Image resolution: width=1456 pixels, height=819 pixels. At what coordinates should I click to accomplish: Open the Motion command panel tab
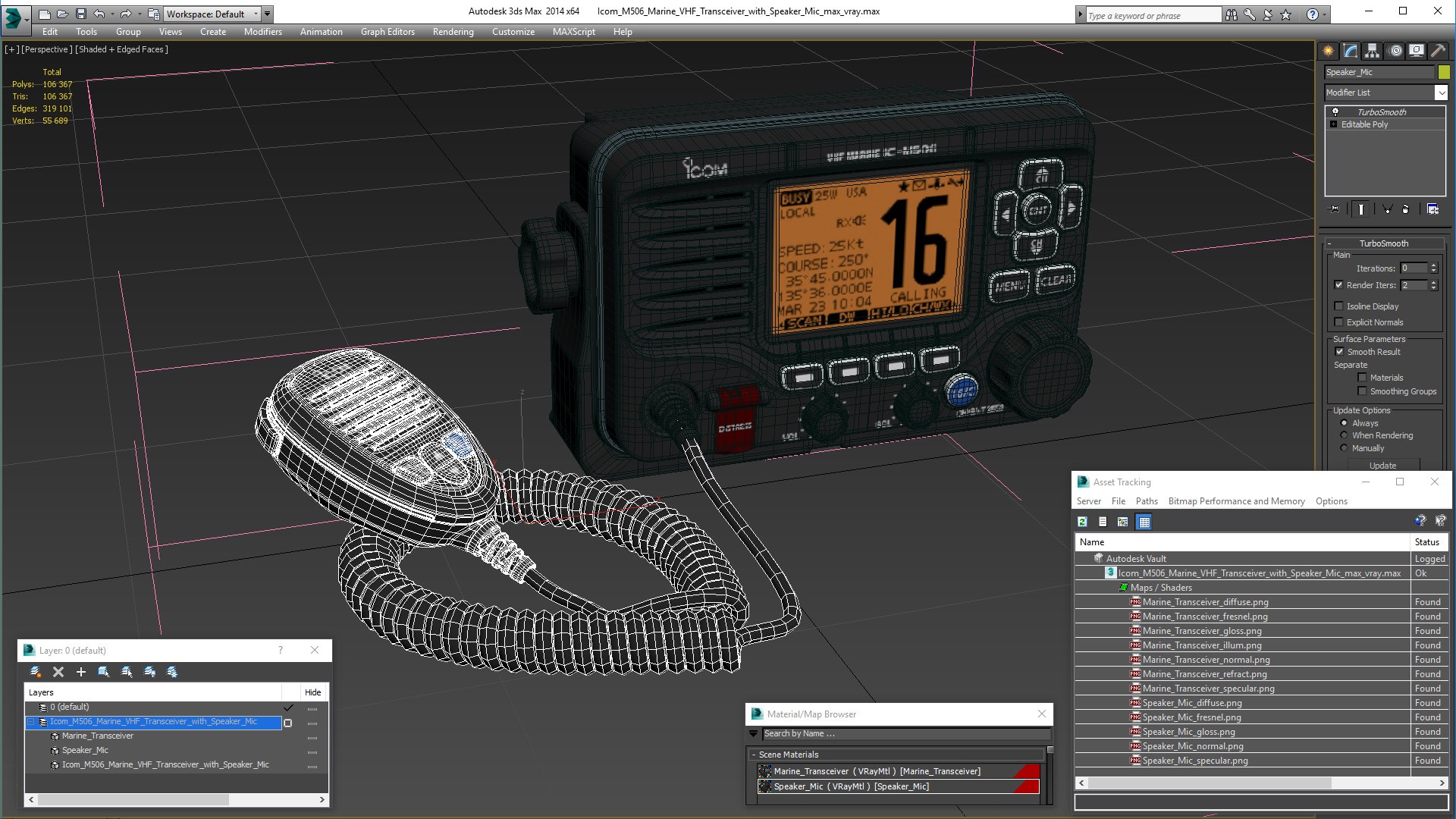tap(1395, 51)
